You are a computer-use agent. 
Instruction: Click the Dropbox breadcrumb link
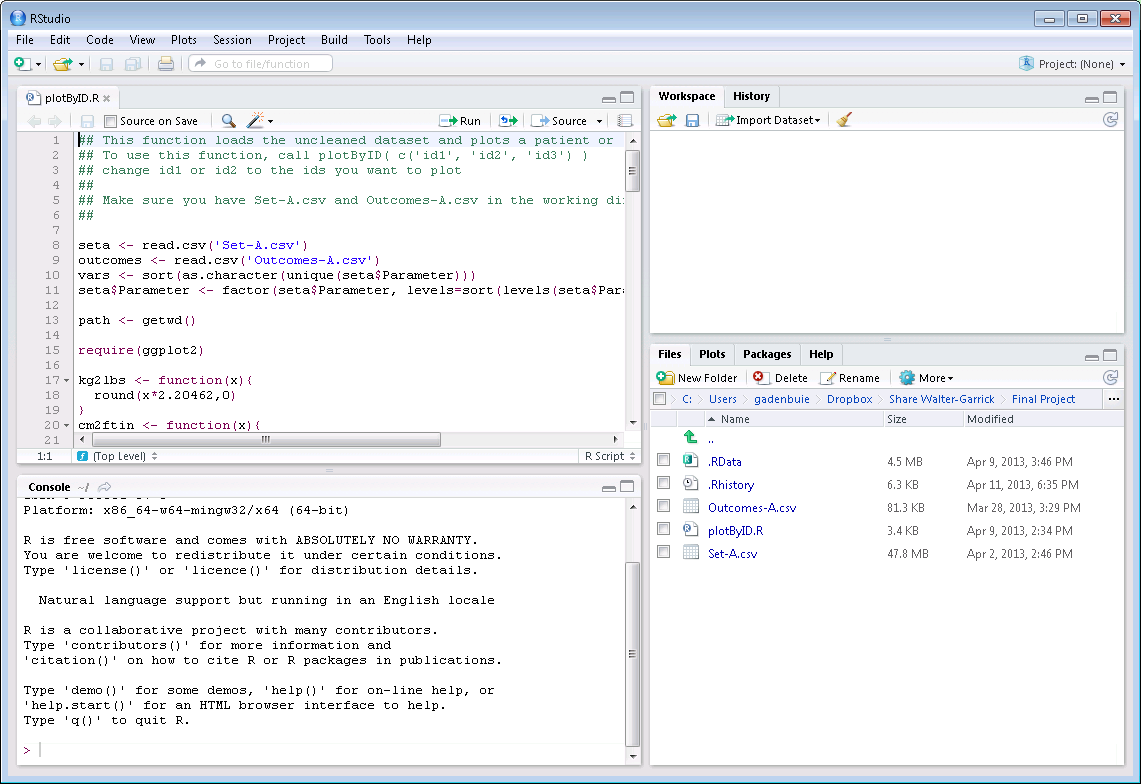(849, 399)
